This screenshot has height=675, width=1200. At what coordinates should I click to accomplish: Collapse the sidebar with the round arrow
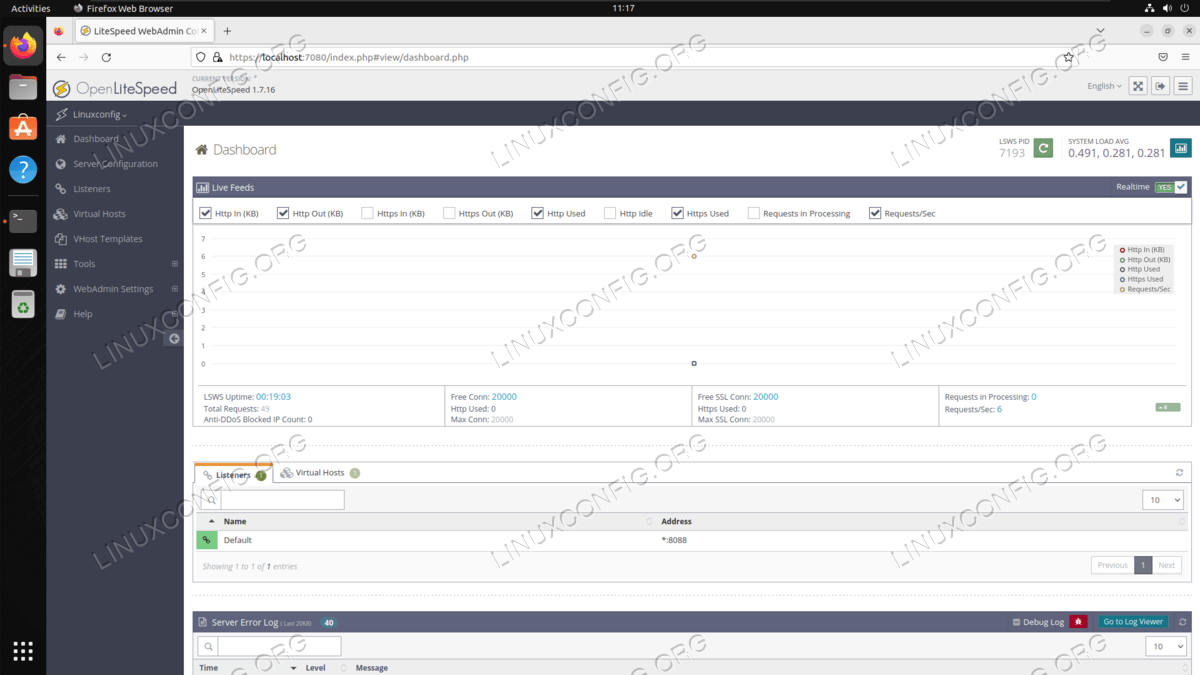coord(174,339)
